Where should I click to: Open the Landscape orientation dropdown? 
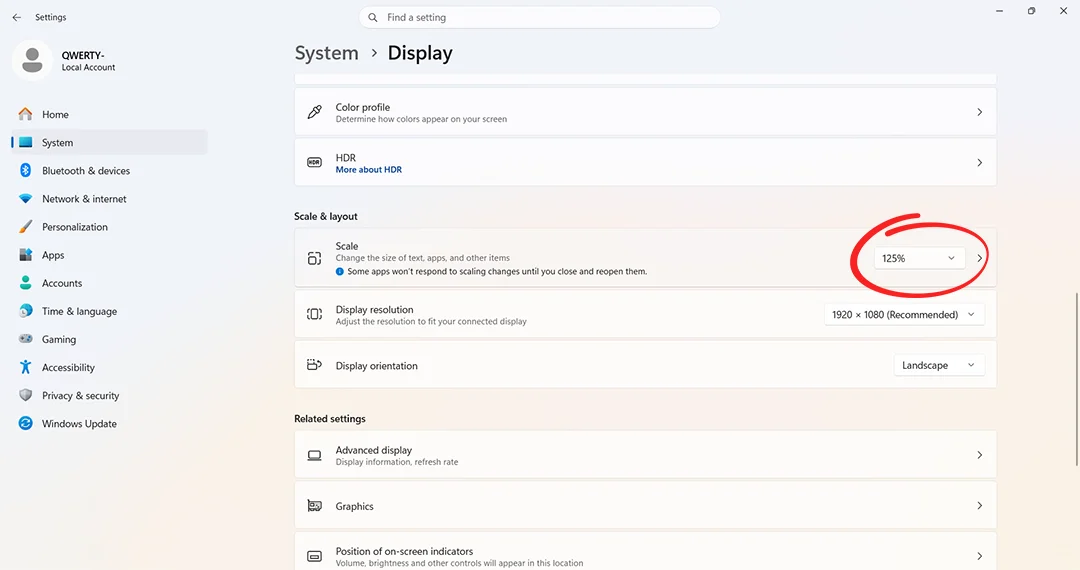(x=939, y=365)
